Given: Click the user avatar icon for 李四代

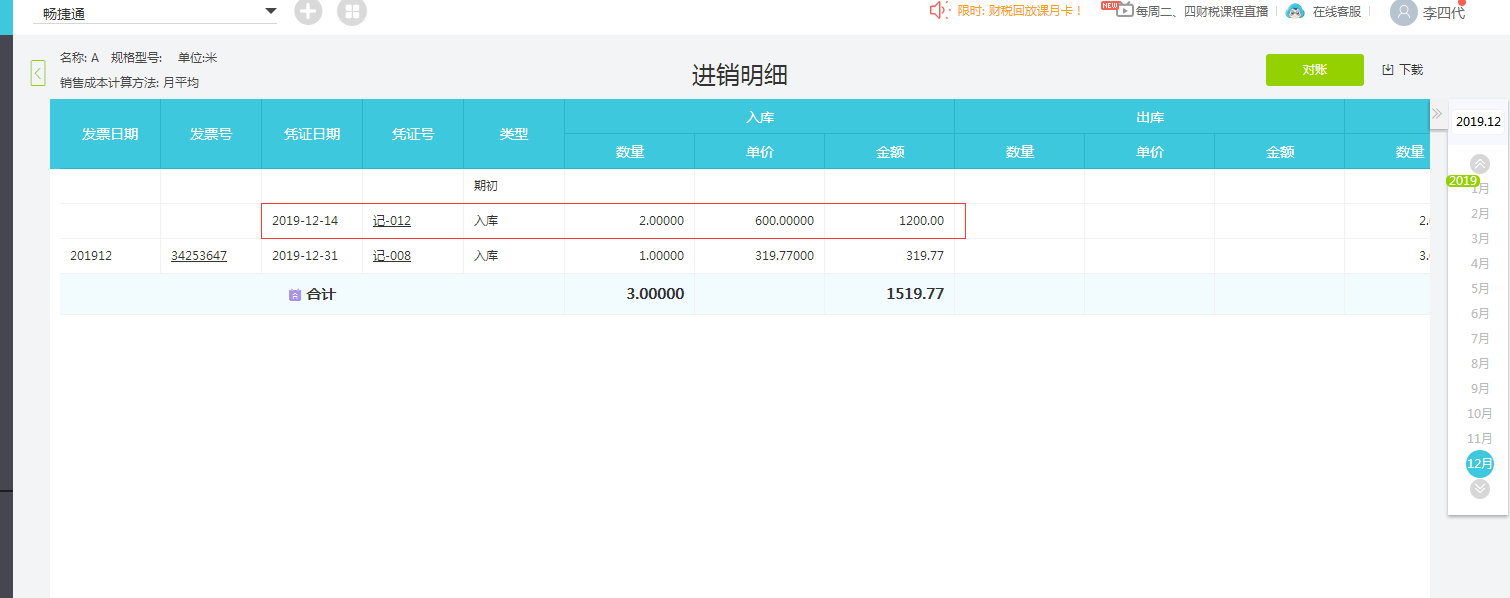Looking at the screenshot, I should pyautogui.click(x=1403, y=12).
